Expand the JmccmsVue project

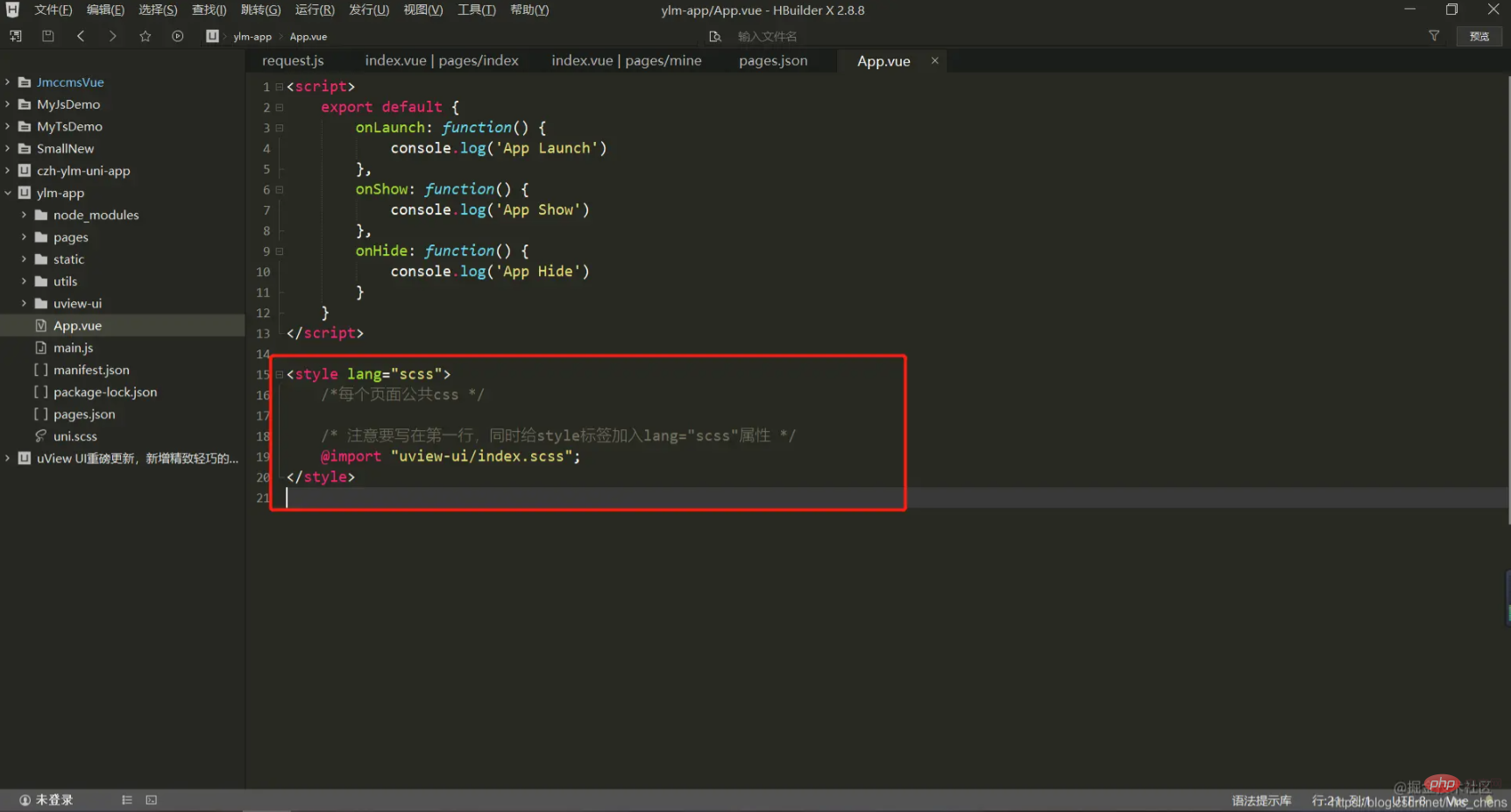pos(8,81)
